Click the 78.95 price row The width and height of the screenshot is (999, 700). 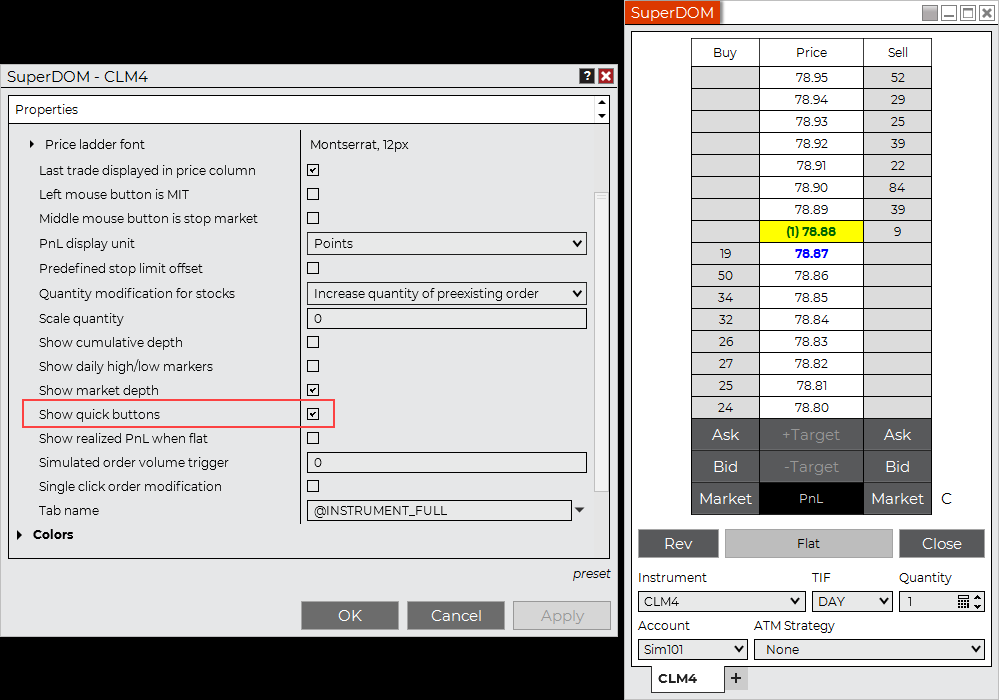(811, 77)
